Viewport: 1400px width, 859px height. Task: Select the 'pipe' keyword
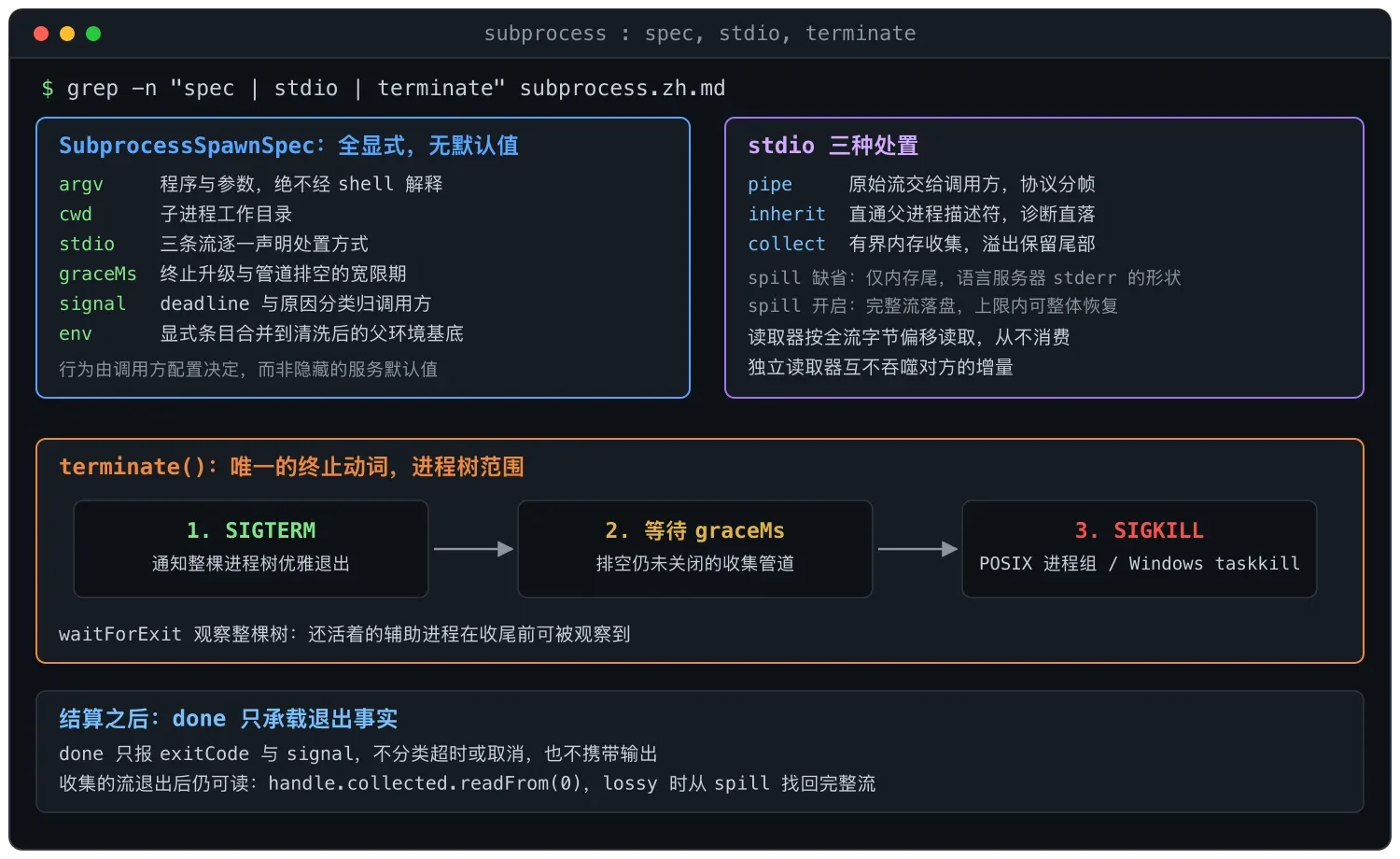pyautogui.click(x=770, y=184)
